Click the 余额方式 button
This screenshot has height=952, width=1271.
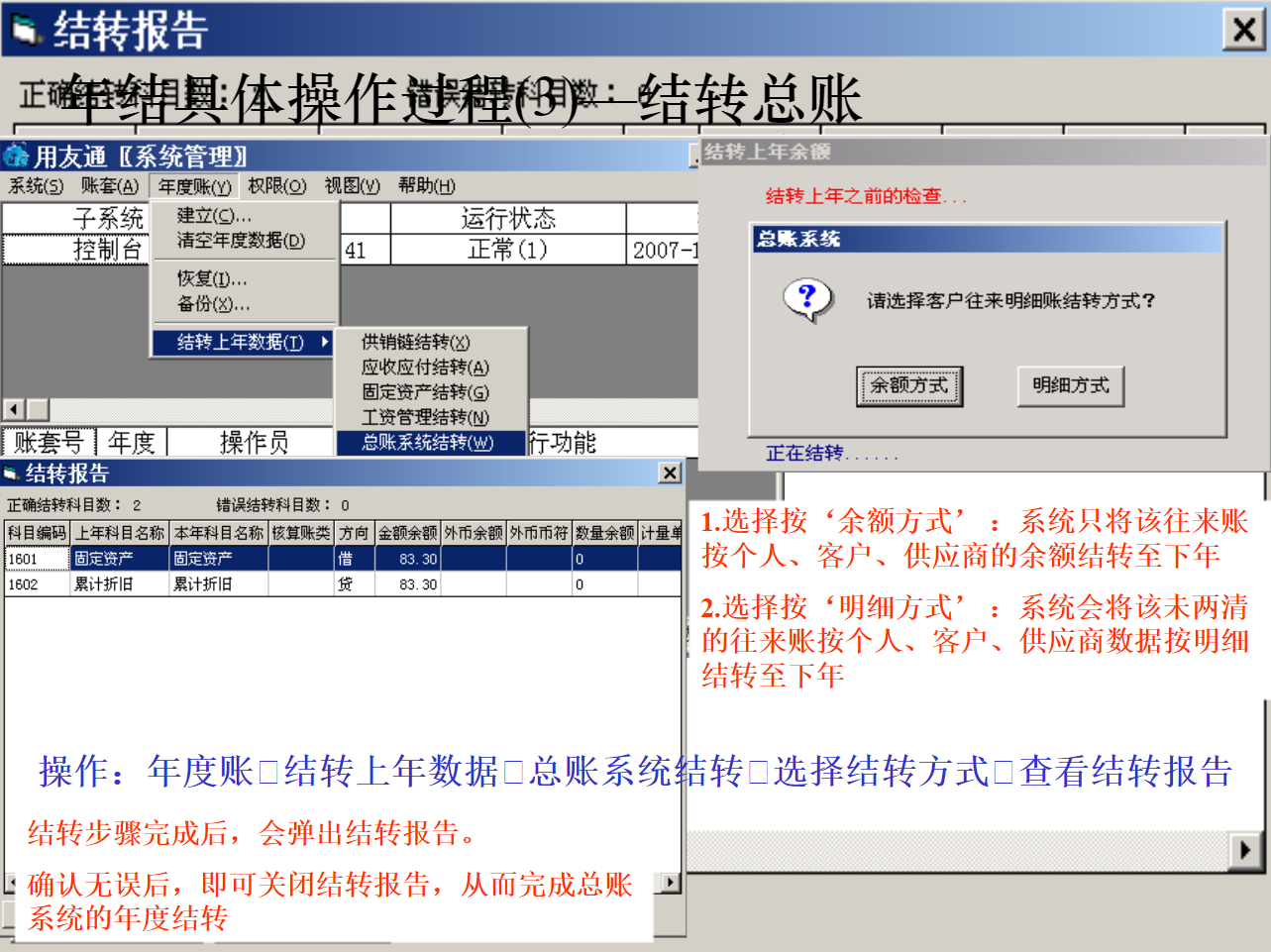(x=909, y=385)
